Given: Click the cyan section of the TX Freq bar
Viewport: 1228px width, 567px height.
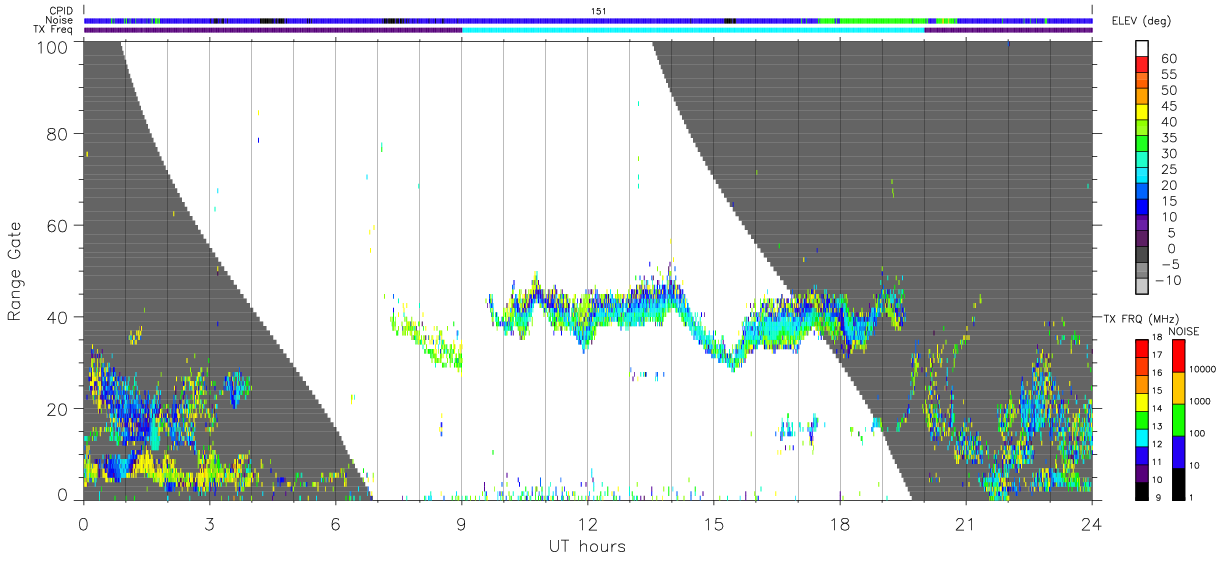Looking at the screenshot, I should point(693,30).
